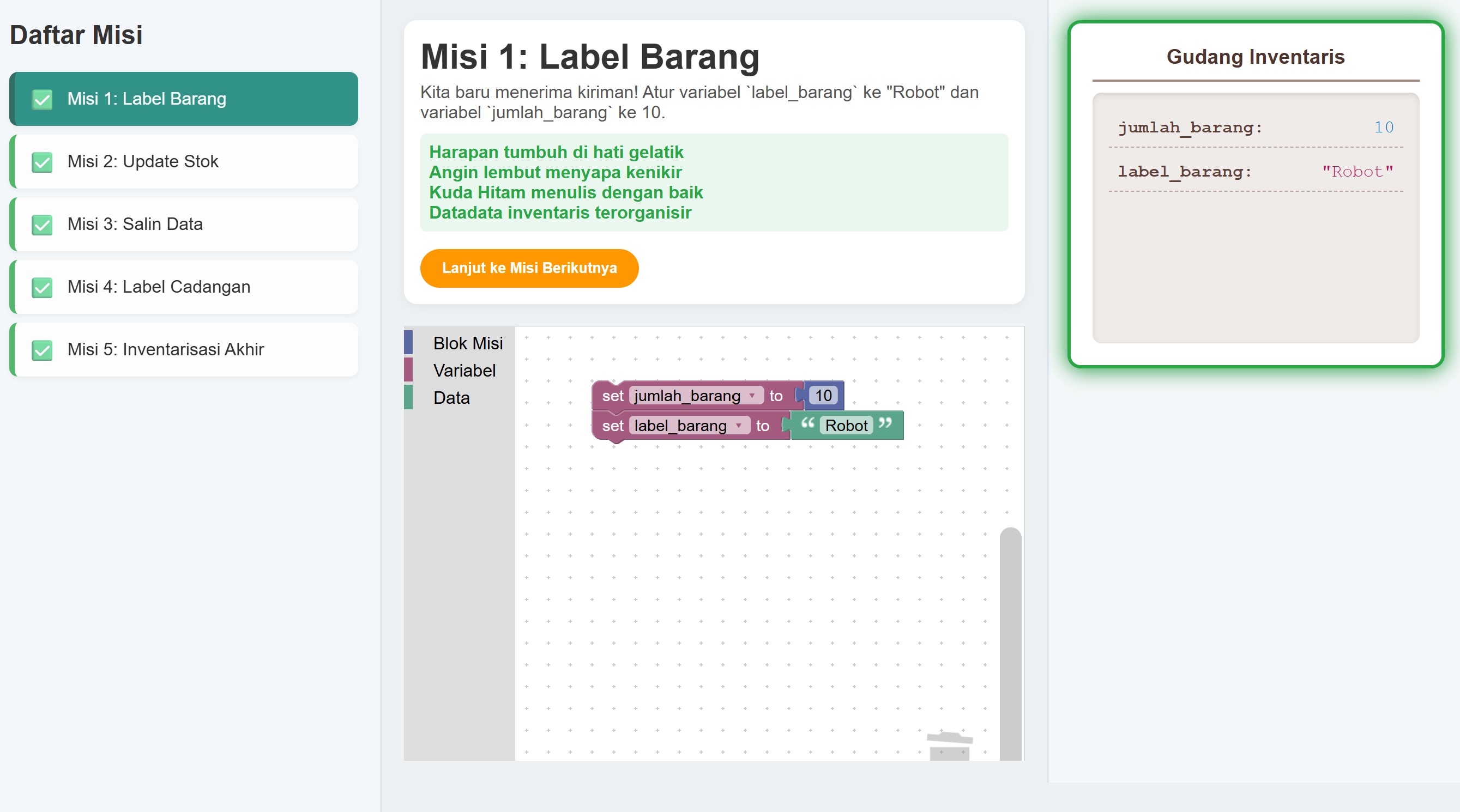Open the jumlah_barang variable dropdown
The image size is (1460, 812).
(x=696, y=396)
